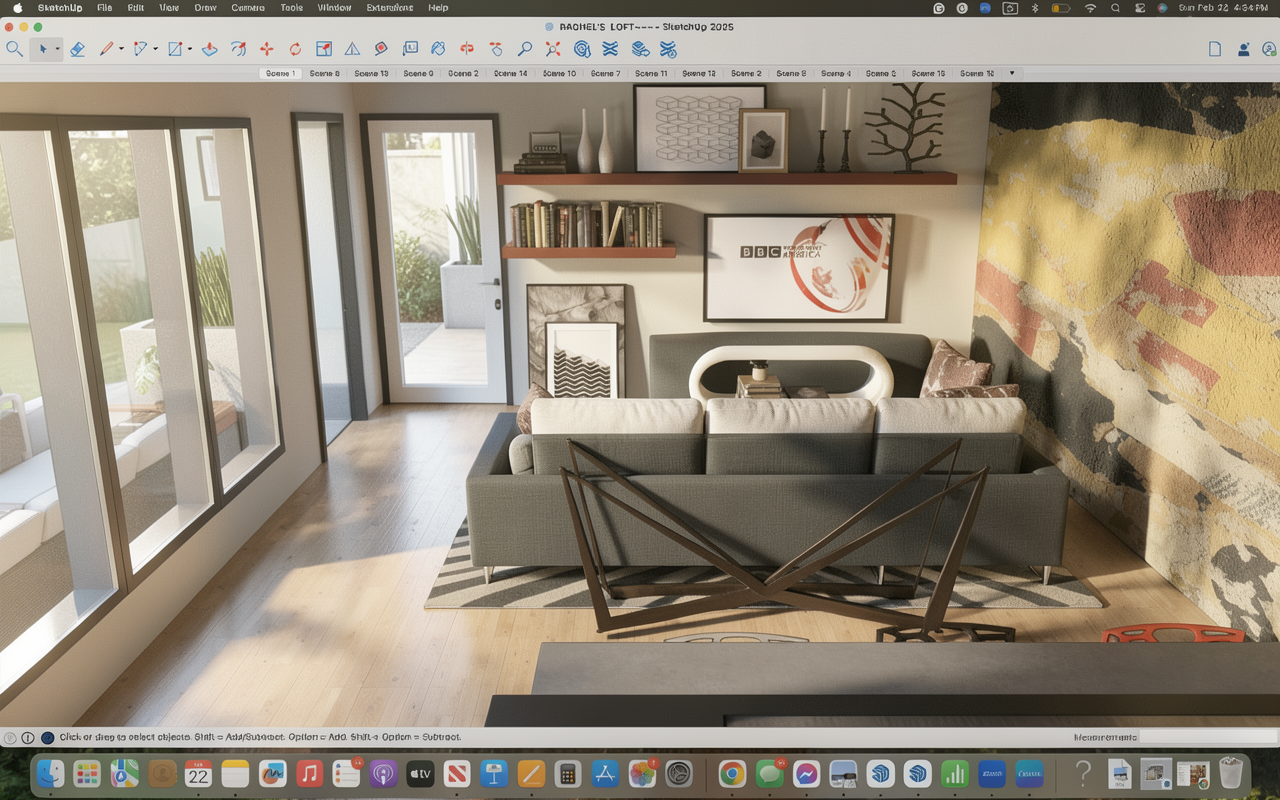Open the Extensions menu
This screenshot has width=1280, height=800.
point(390,8)
